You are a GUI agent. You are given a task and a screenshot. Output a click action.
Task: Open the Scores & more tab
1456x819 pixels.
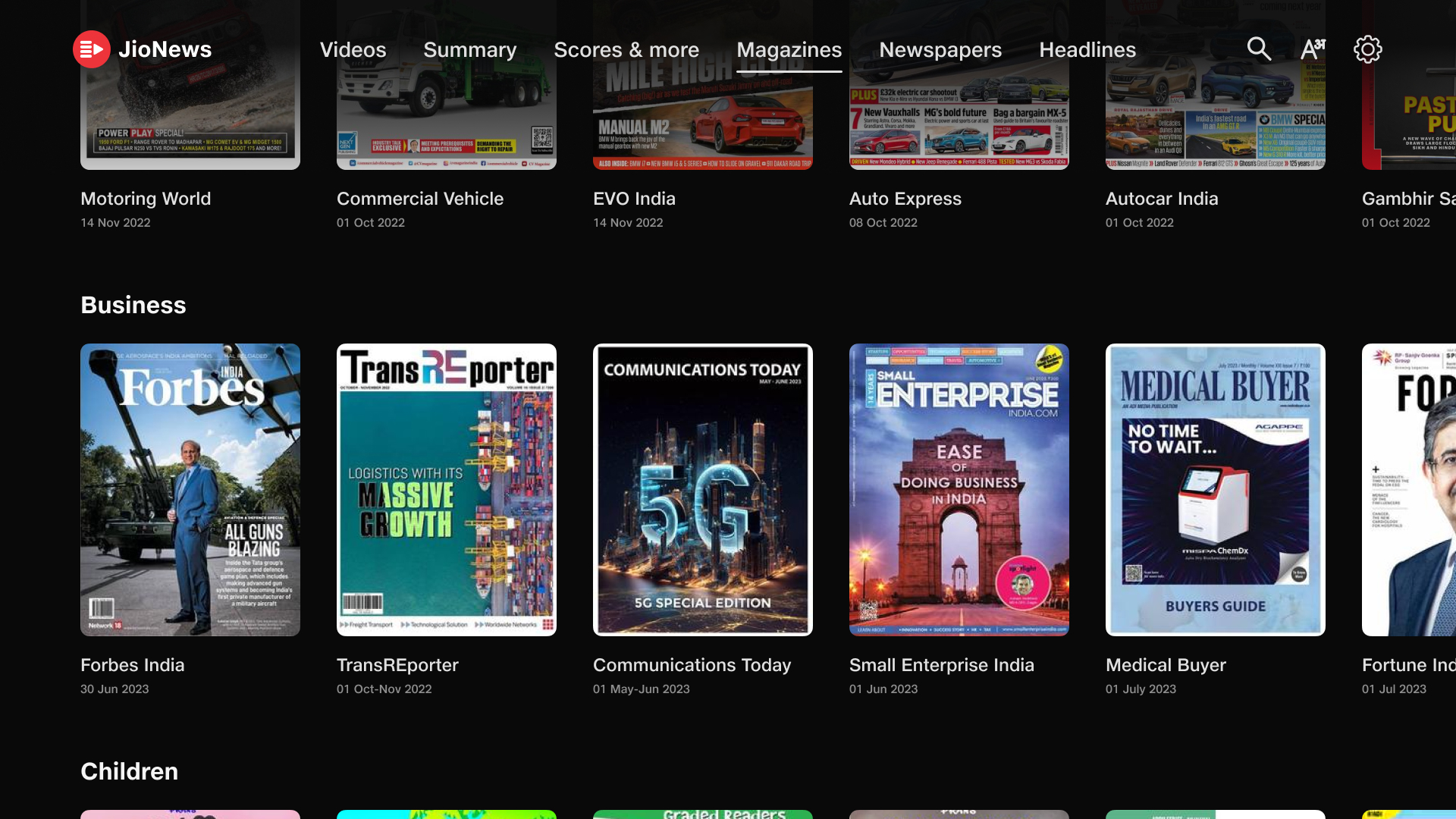pyautogui.click(x=626, y=50)
